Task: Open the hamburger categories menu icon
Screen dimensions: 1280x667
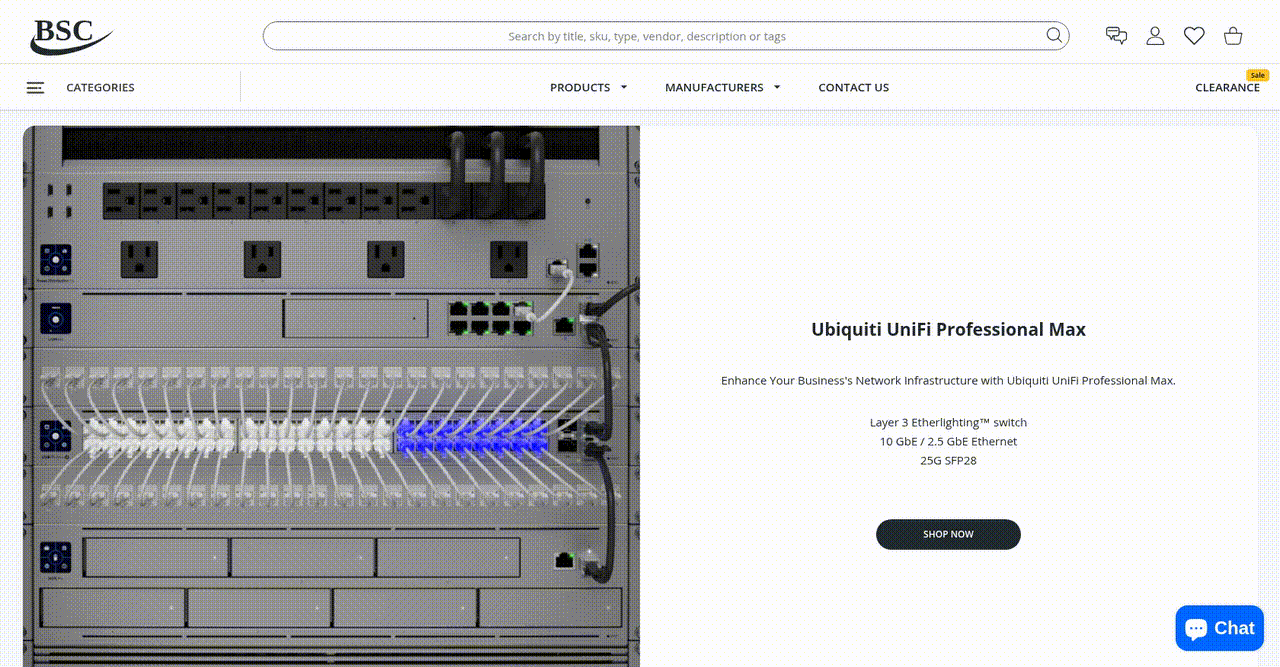Action: pos(35,88)
